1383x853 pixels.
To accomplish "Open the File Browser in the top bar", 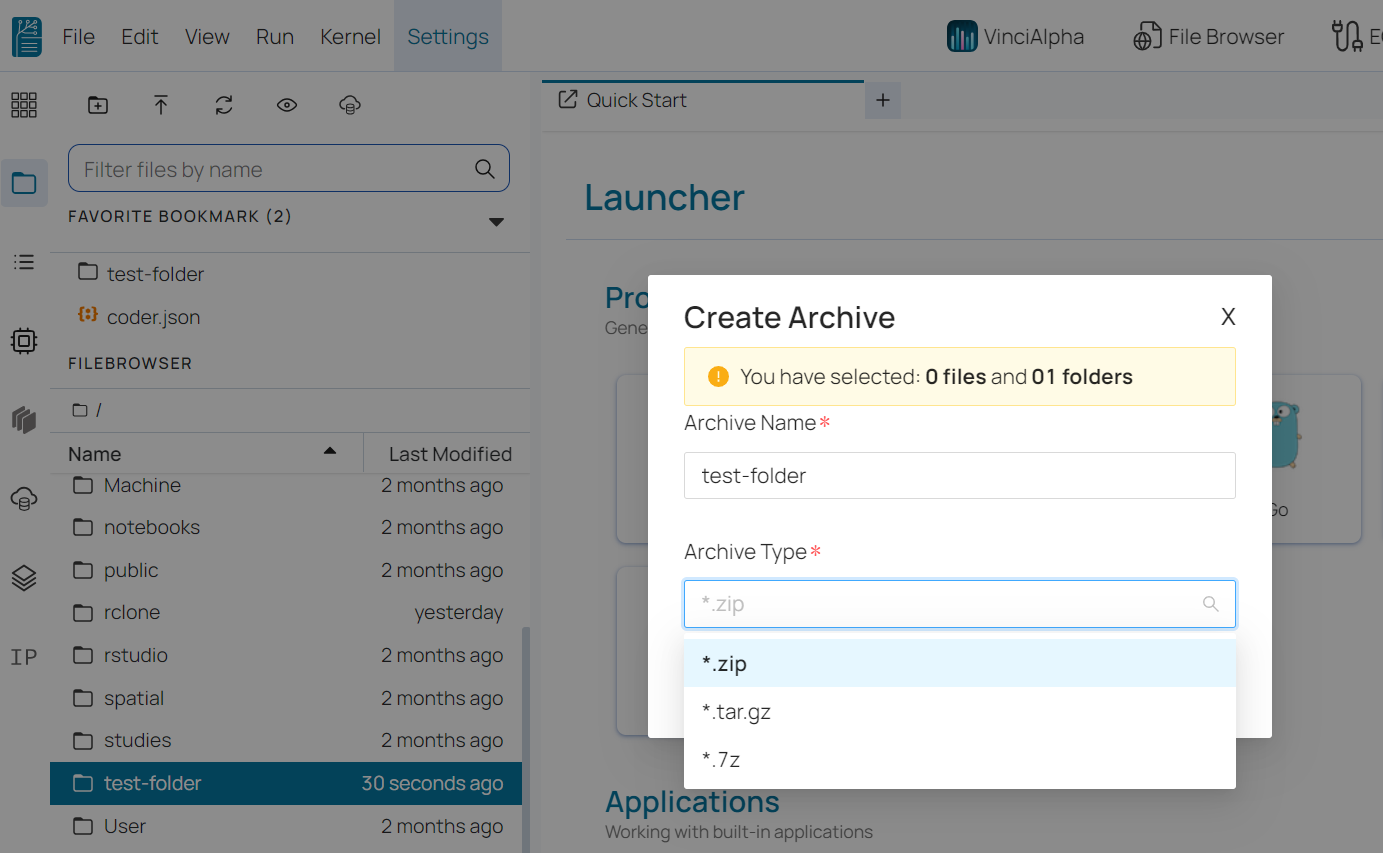I will pos(1208,36).
